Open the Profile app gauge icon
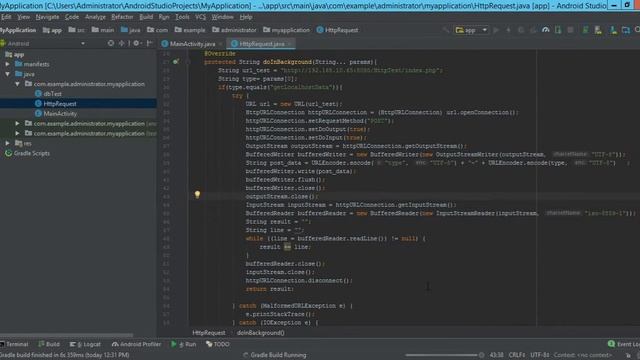The image size is (640, 360). [x=545, y=30]
